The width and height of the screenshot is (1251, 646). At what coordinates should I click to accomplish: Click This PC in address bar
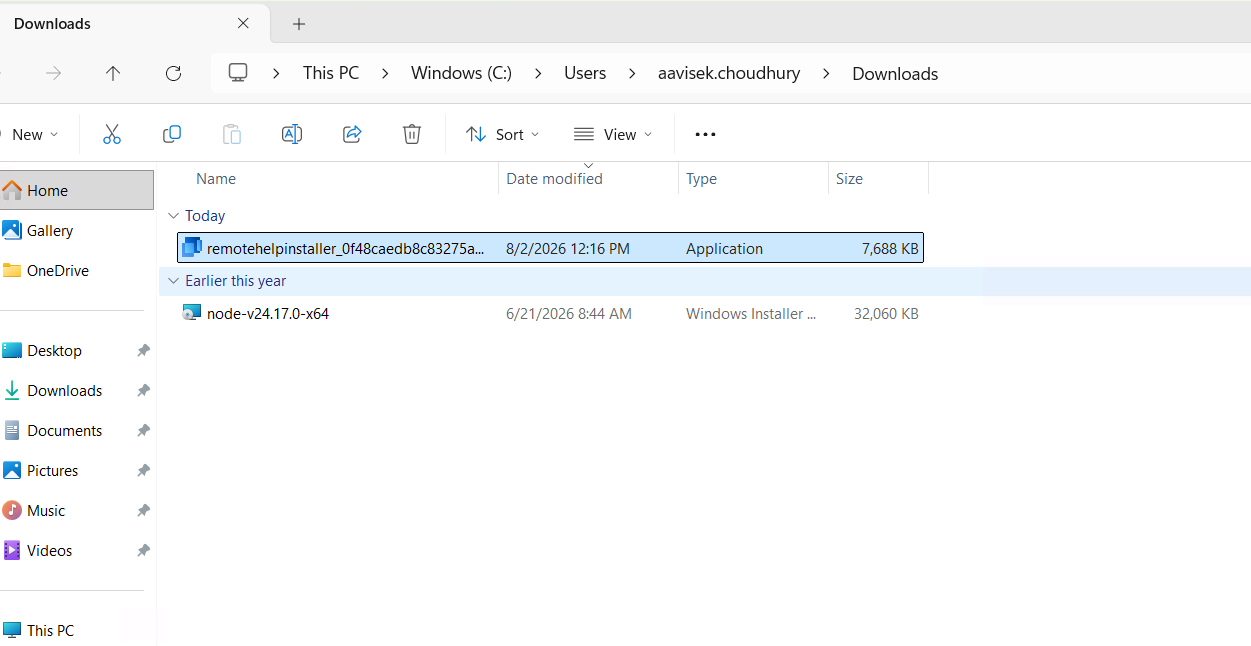[331, 73]
